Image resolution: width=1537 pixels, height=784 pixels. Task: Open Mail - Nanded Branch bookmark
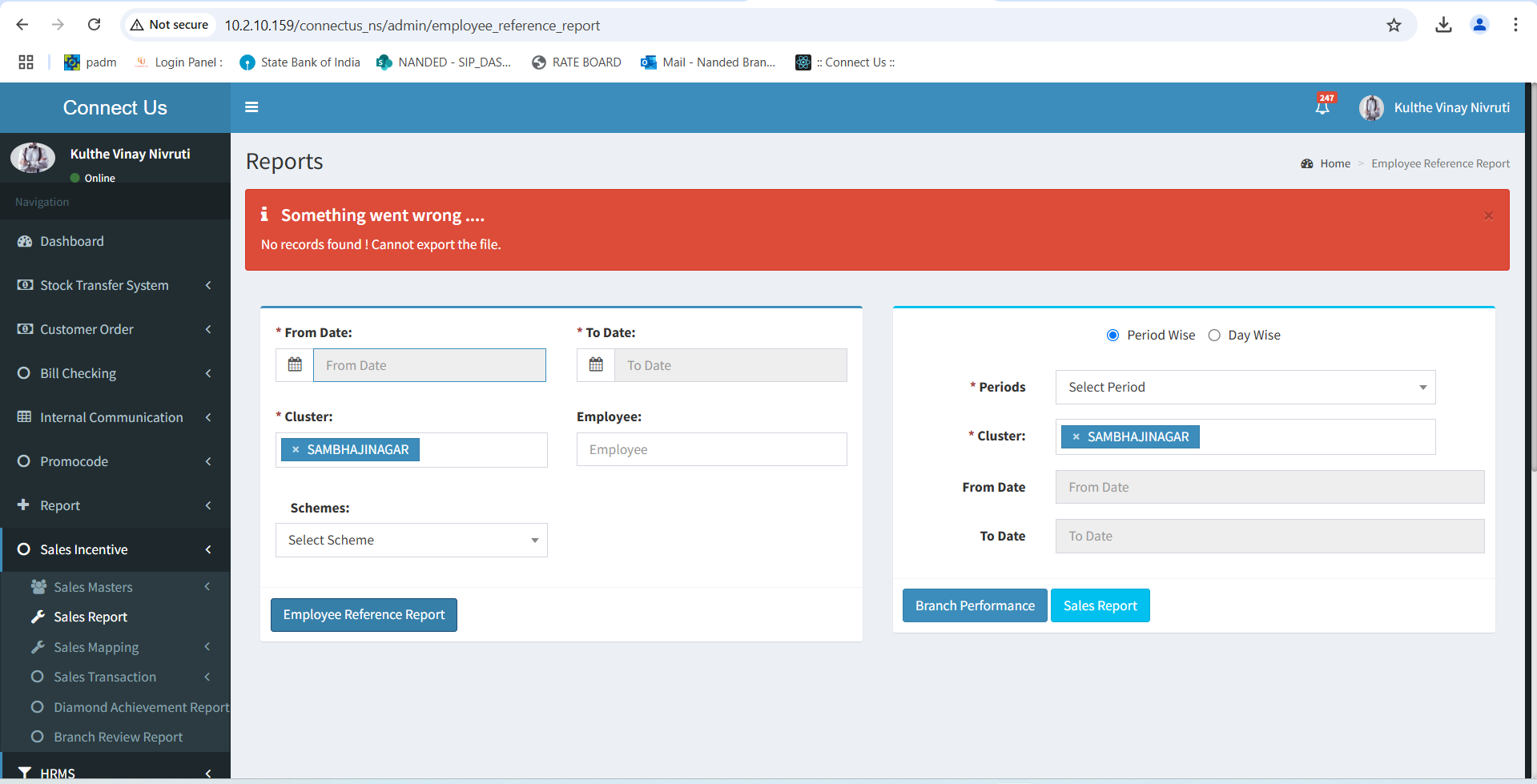(709, 62)
